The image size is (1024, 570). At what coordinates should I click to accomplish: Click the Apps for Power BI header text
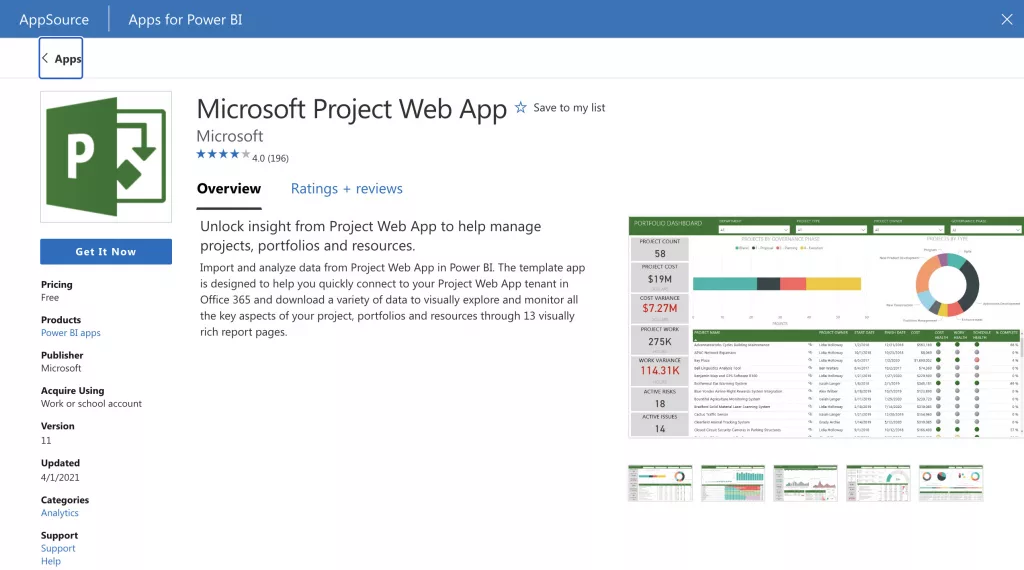(185, 20)
